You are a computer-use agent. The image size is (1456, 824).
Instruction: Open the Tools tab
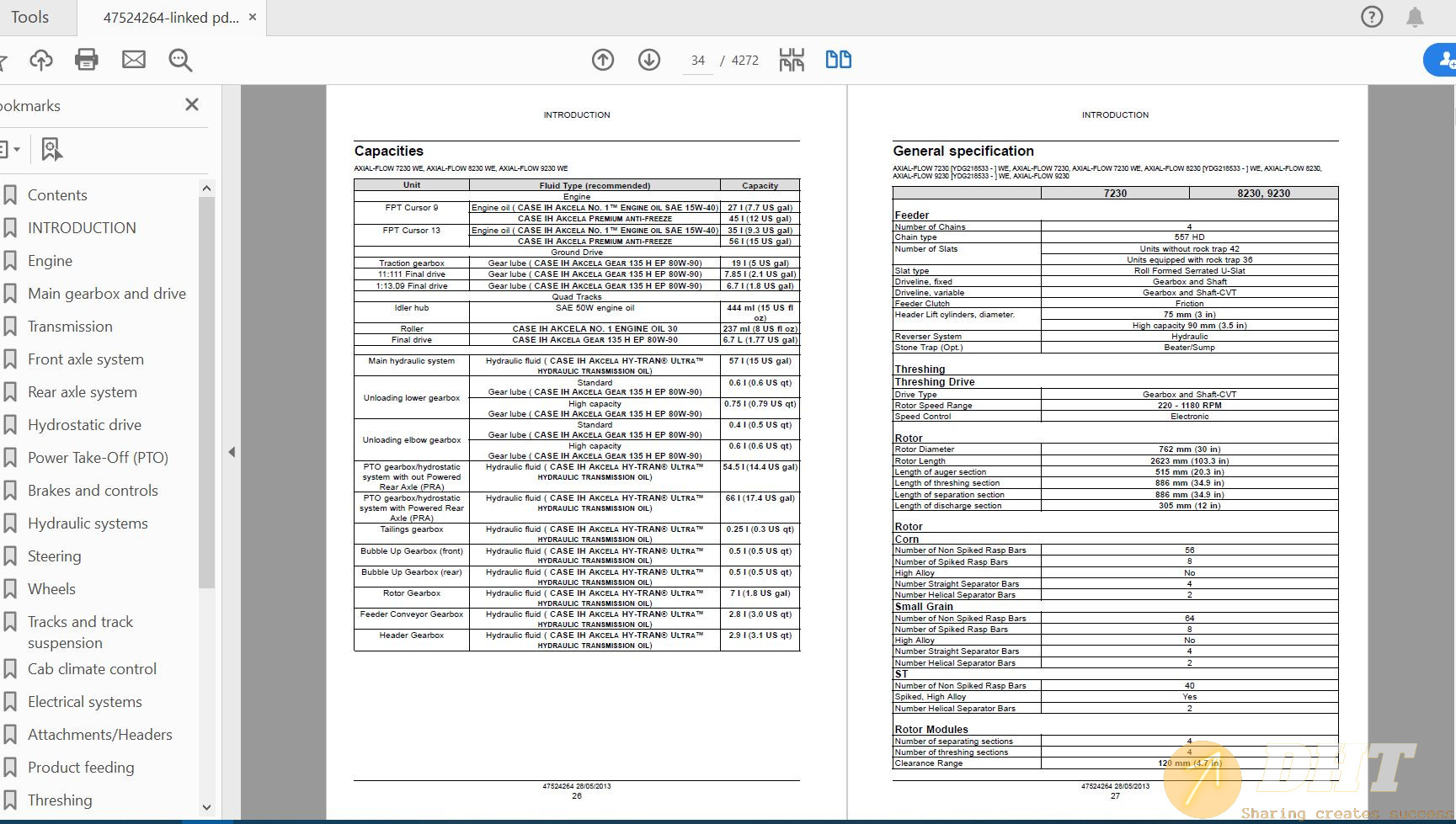pyautogui.click(x=30, y=17)
